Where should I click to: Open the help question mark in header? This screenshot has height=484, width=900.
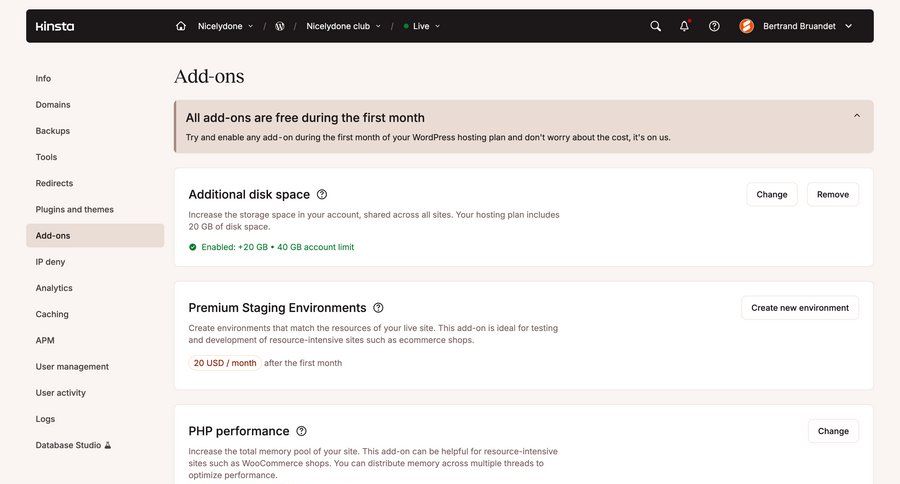click(714, 26)
